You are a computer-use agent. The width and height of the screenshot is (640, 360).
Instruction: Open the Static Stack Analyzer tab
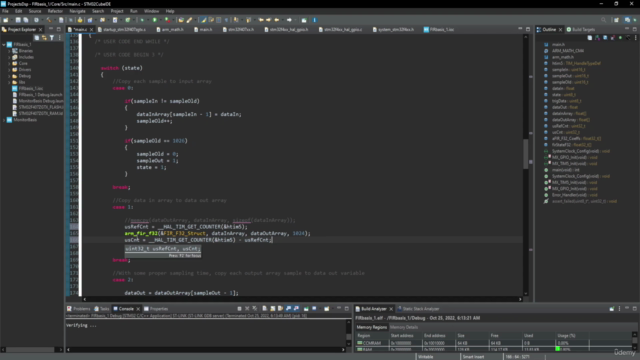tap(418, 309)
